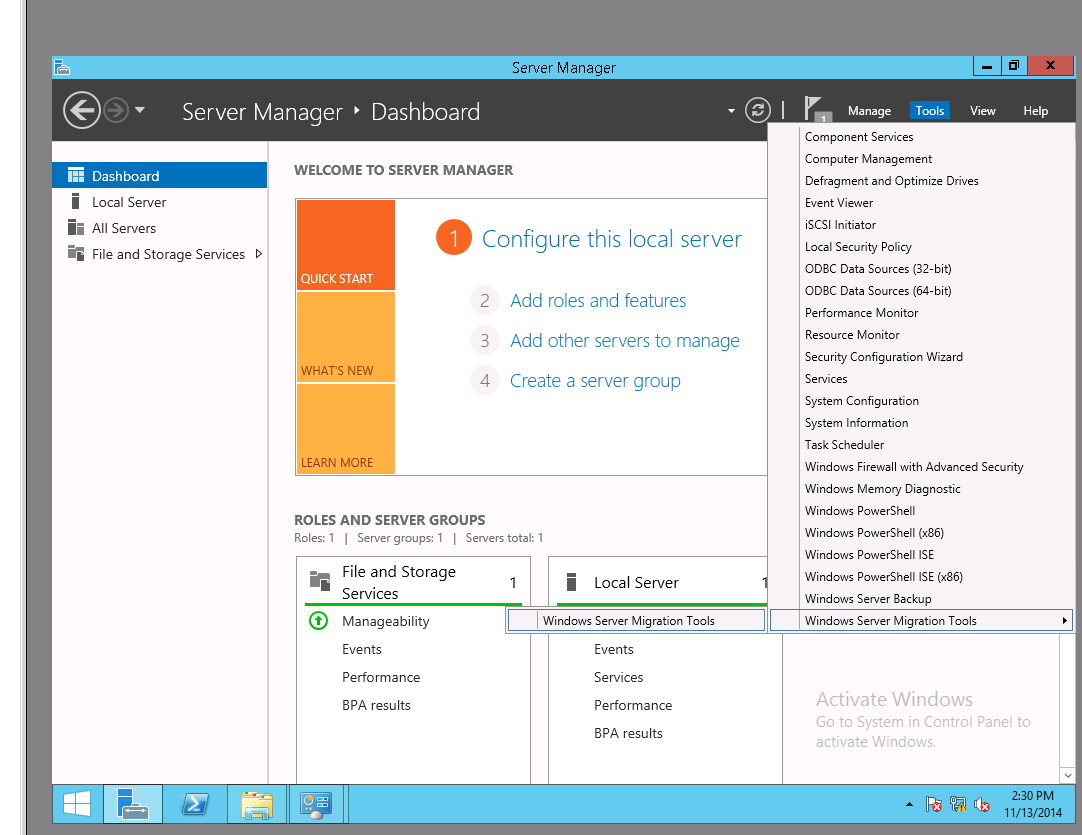The width and height of the screenshot is (1082, 835).
Task: Click the Refresh dashboard icon
Action: click(758, 110)
